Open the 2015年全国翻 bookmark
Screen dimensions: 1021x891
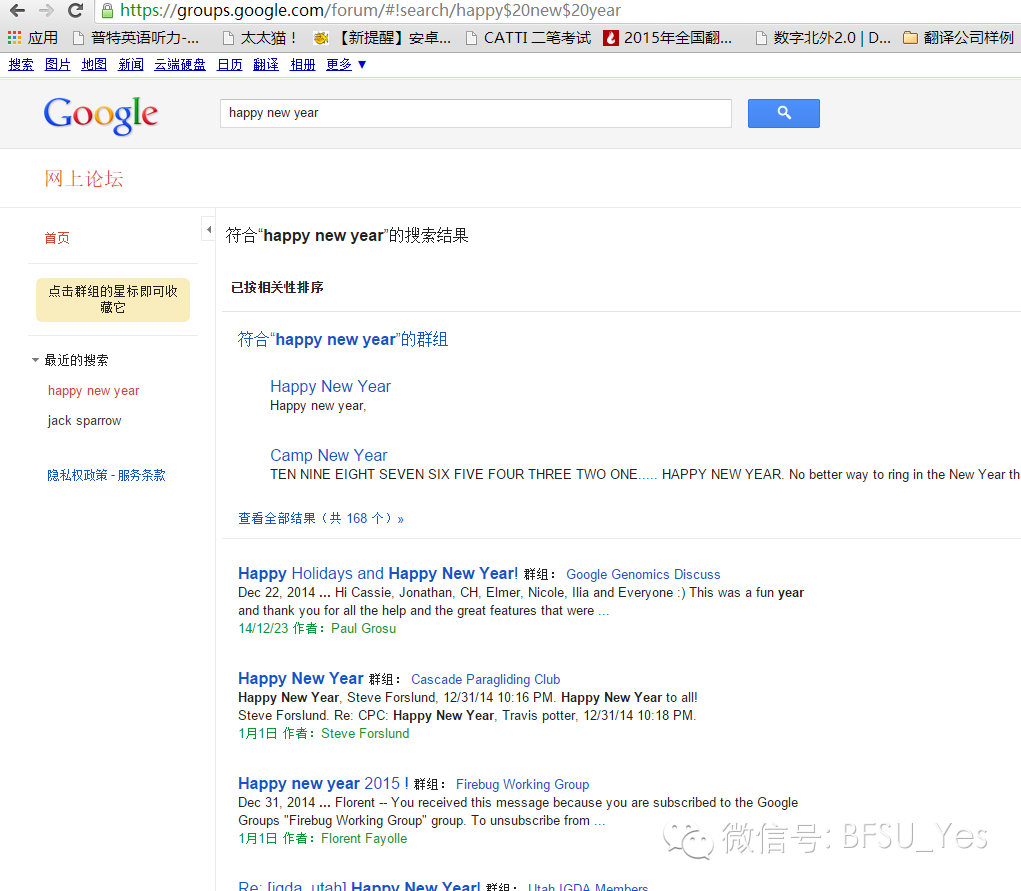[x=667, y=38]
